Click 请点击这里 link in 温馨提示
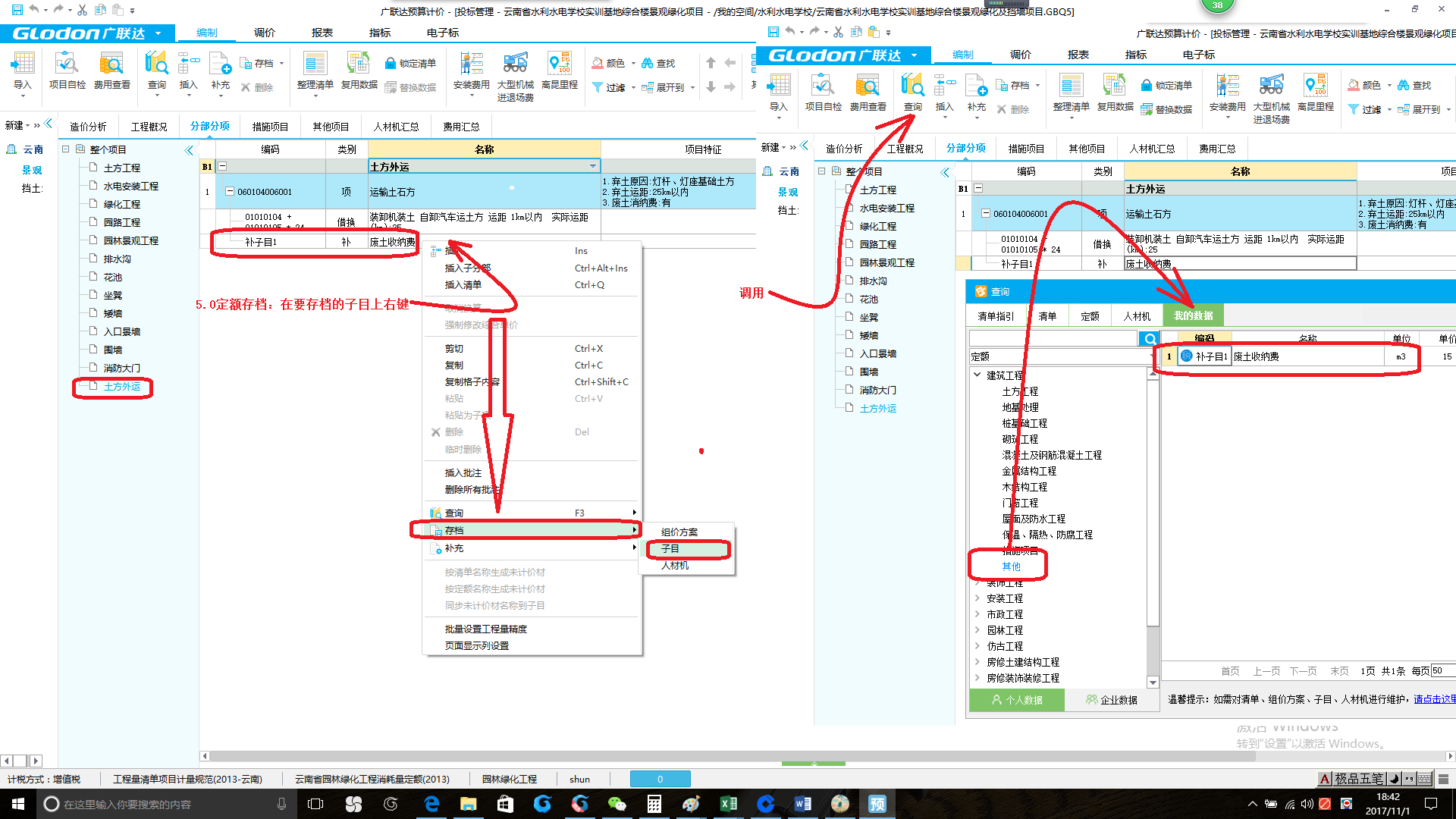The image size is (1456, 819). pos(1435,699)
